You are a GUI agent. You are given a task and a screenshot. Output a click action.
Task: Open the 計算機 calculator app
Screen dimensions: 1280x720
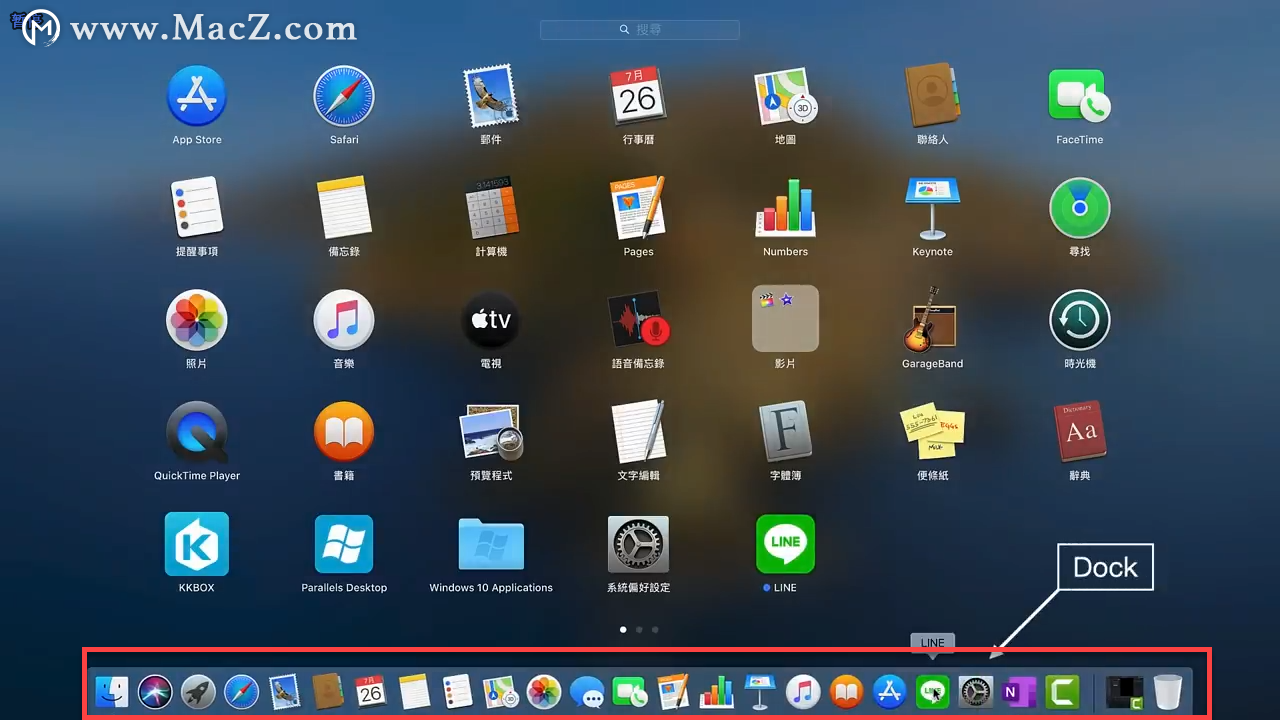point(491,208)
